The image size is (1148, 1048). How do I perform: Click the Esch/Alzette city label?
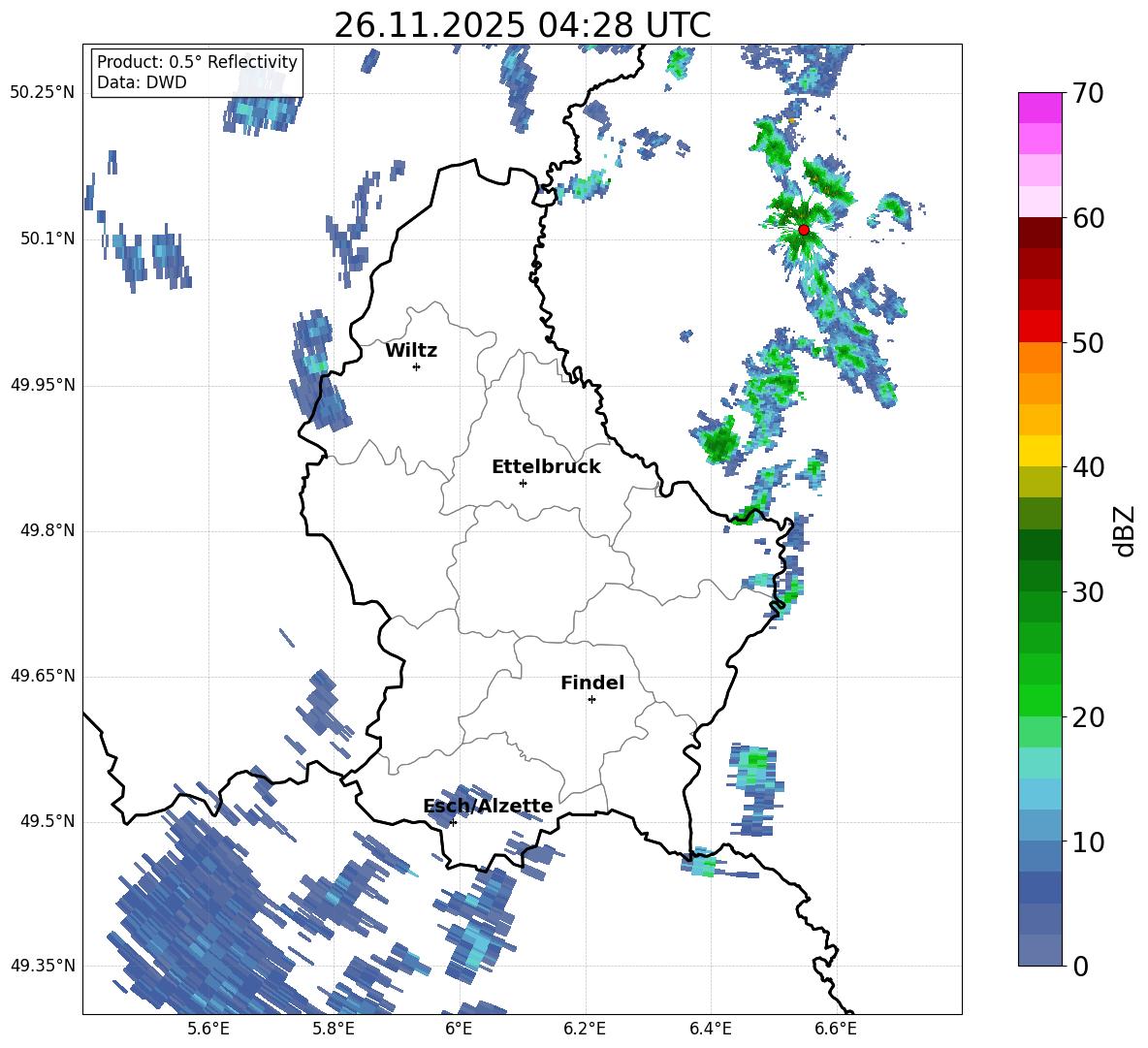pyautogui.click(x=488, y=807)
